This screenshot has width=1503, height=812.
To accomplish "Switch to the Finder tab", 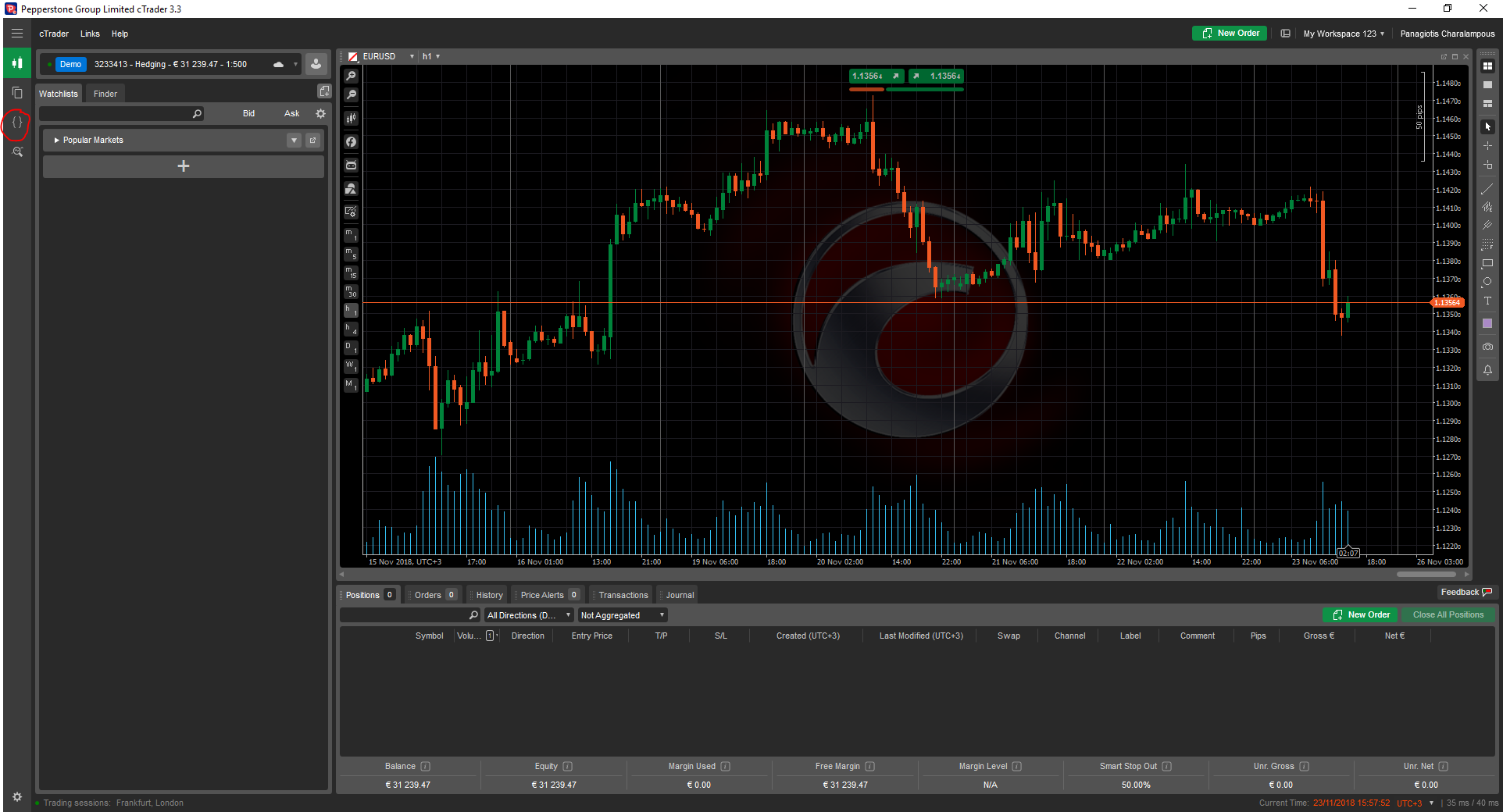I will (x=105, y=94).
